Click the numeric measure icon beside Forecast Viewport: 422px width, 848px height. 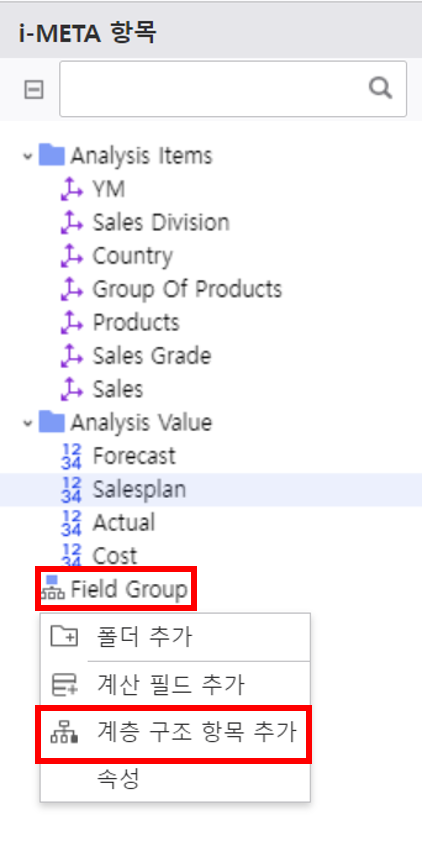coord(71,456)
